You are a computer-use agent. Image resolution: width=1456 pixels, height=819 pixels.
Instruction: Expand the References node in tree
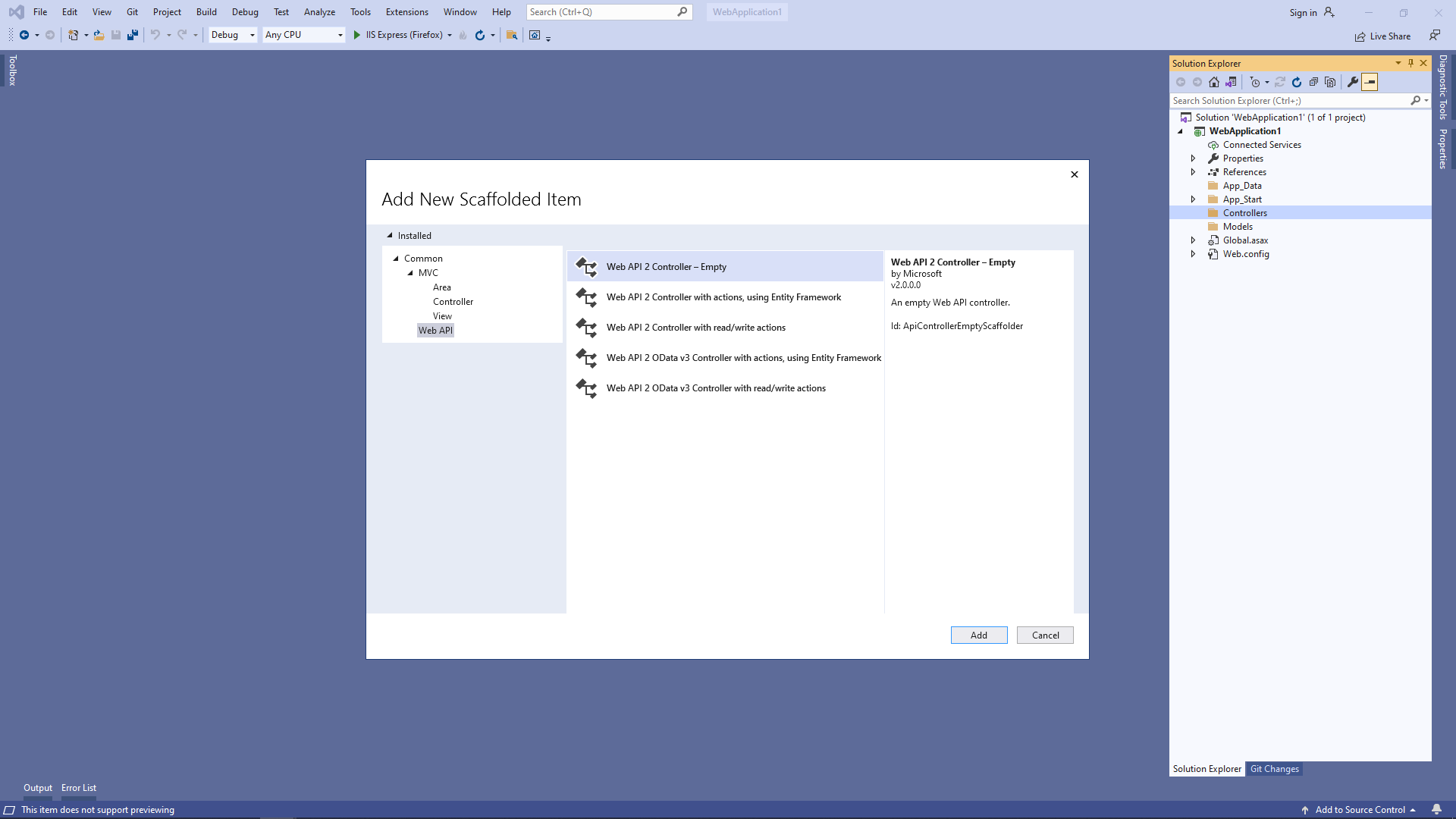(x=1193, y=172)
